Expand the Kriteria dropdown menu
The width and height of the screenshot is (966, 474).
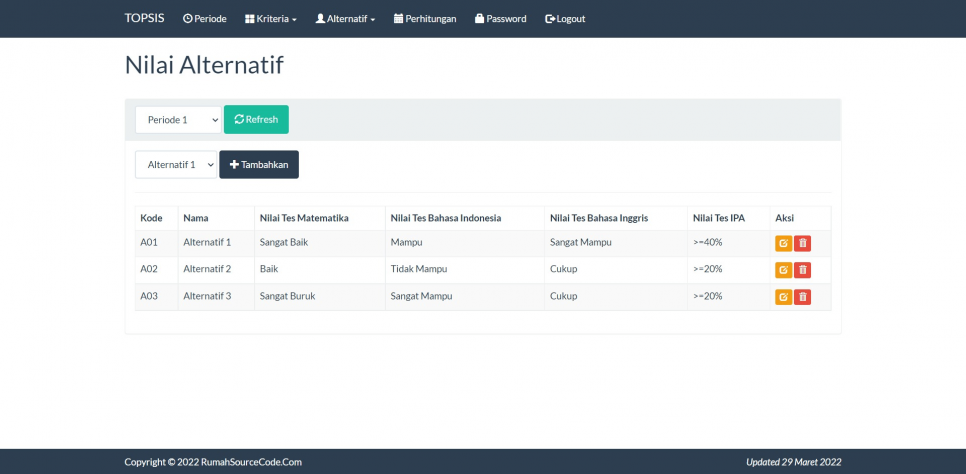272,19
